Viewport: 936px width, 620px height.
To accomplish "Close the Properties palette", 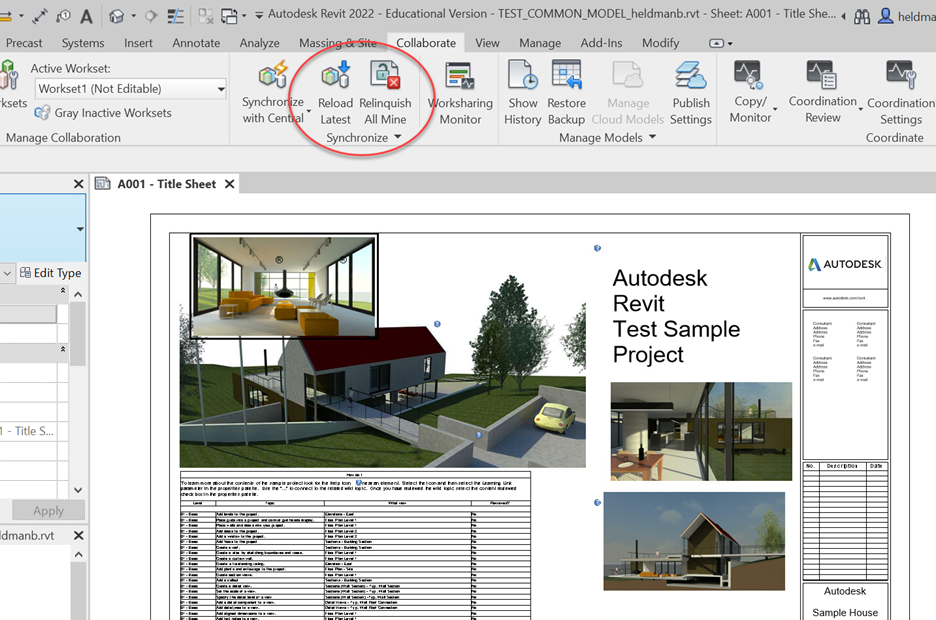I will (78, 184).
